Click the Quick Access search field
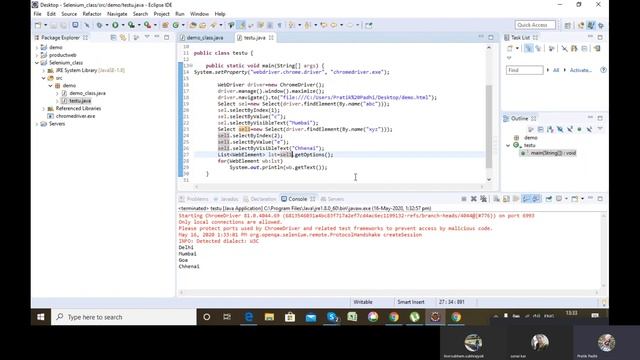The height and width of the screenshot is (360, 640). pos(535,25)
